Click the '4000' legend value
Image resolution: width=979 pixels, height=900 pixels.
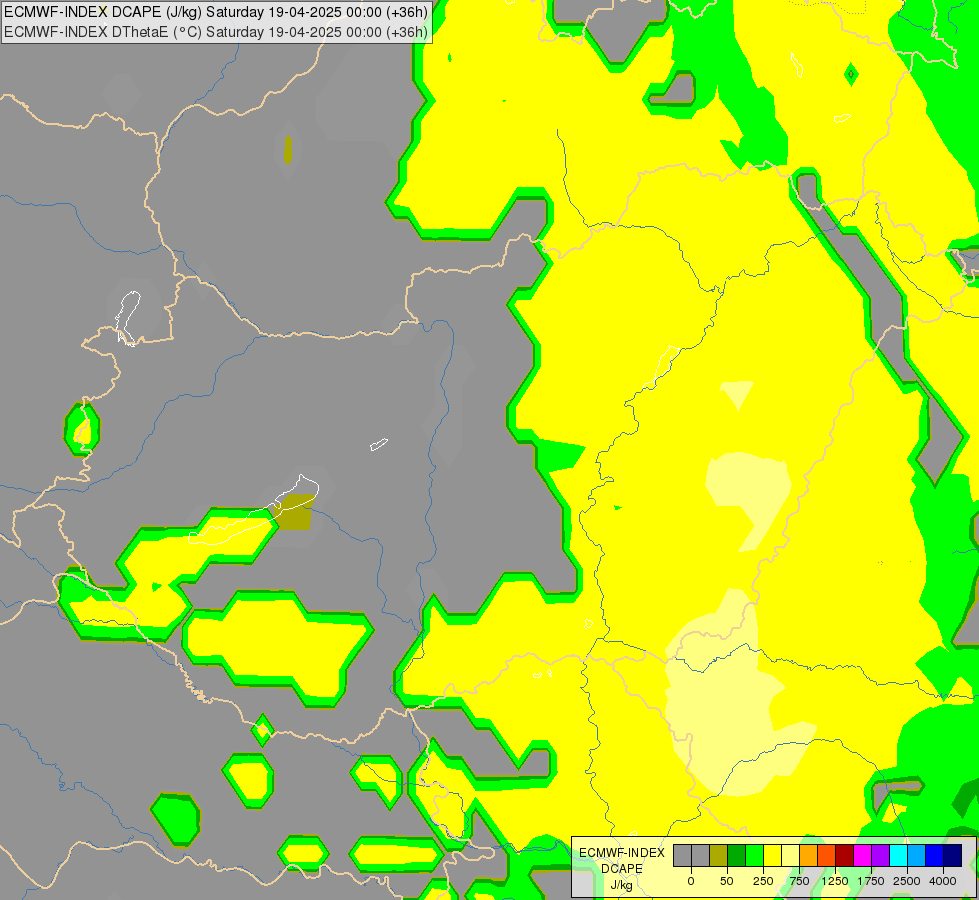point(943,881)
